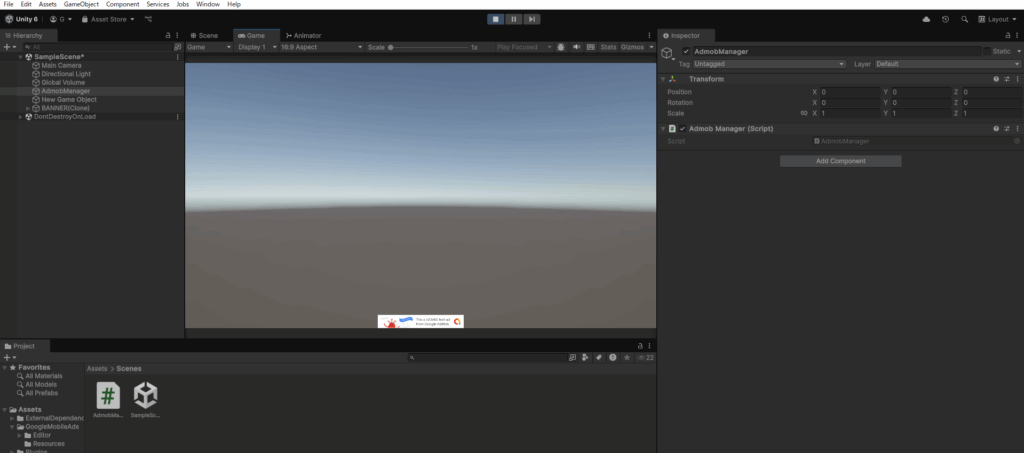Click the Step frame button

click(x=532, y=19)
